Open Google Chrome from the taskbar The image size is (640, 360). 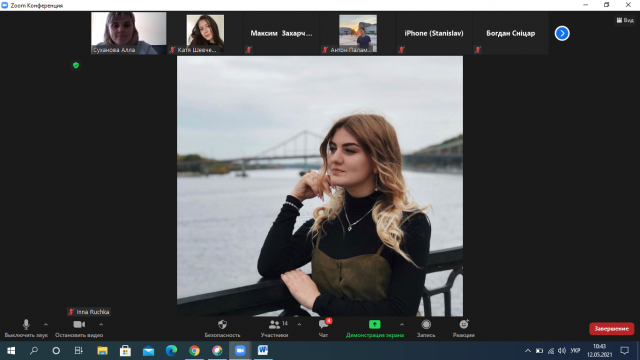coord(194,350)
